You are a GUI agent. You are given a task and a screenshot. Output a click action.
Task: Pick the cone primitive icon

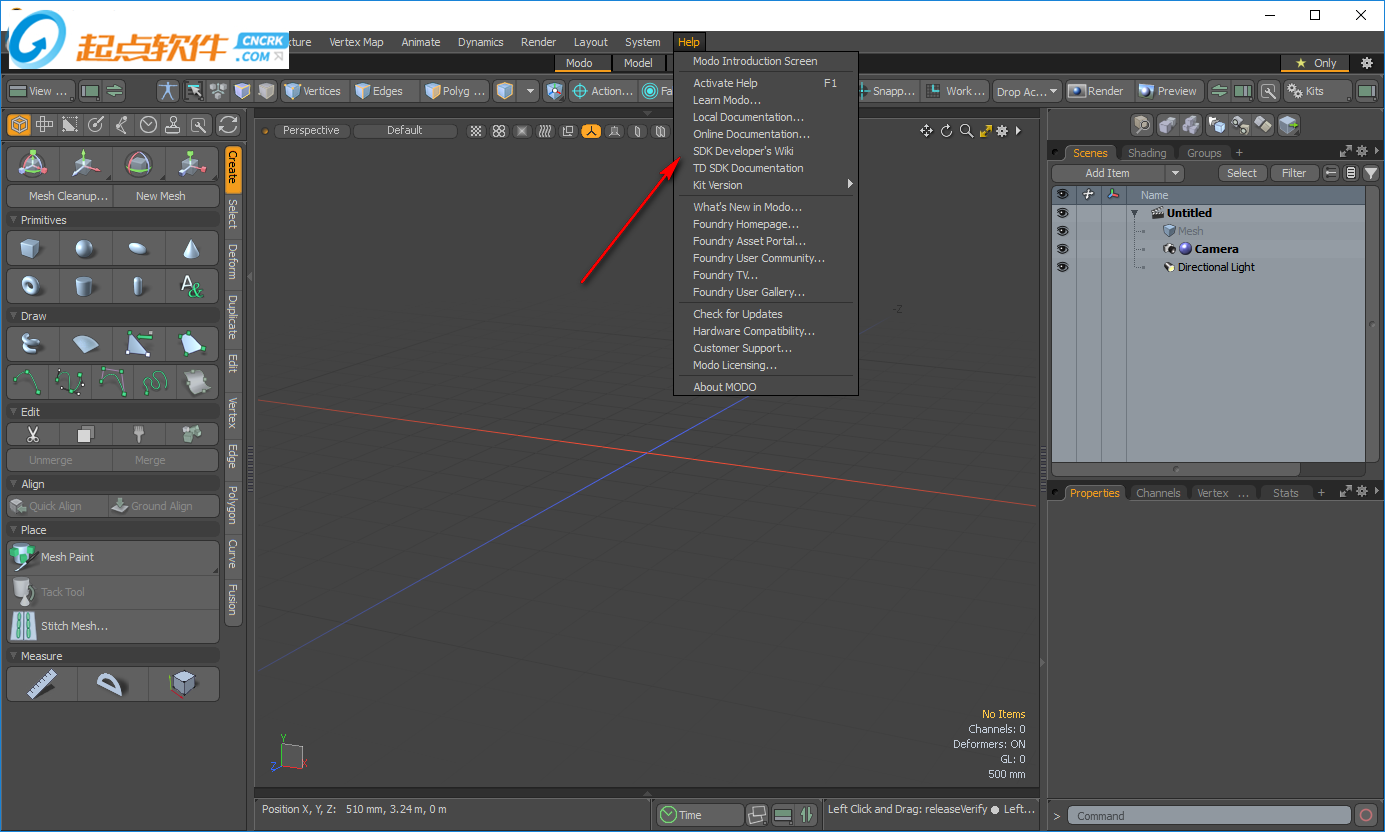click(x=191, y=249)
